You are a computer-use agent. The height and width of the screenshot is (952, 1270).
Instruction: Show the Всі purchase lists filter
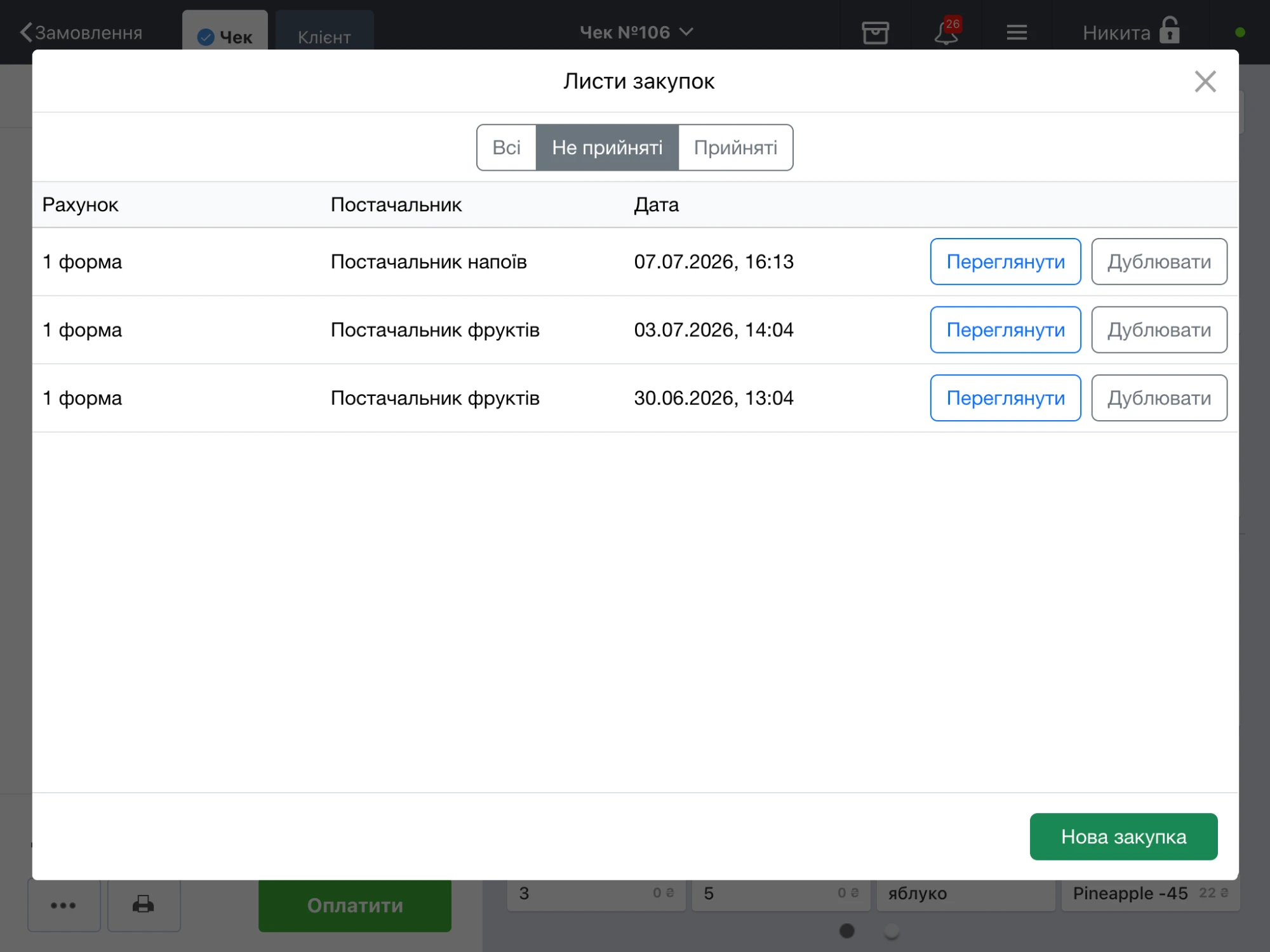(x=506, y=147)
